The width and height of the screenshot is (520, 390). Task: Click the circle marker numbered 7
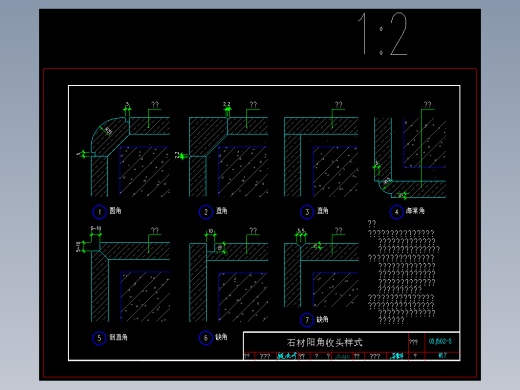(x=307, y=320)
